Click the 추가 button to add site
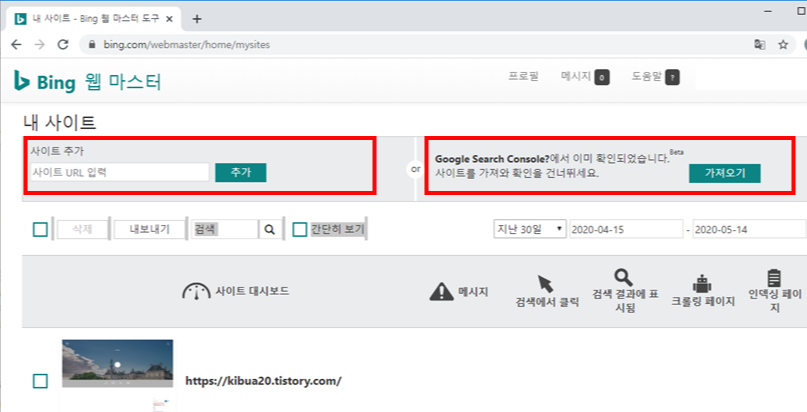 (x=241, y=172)
